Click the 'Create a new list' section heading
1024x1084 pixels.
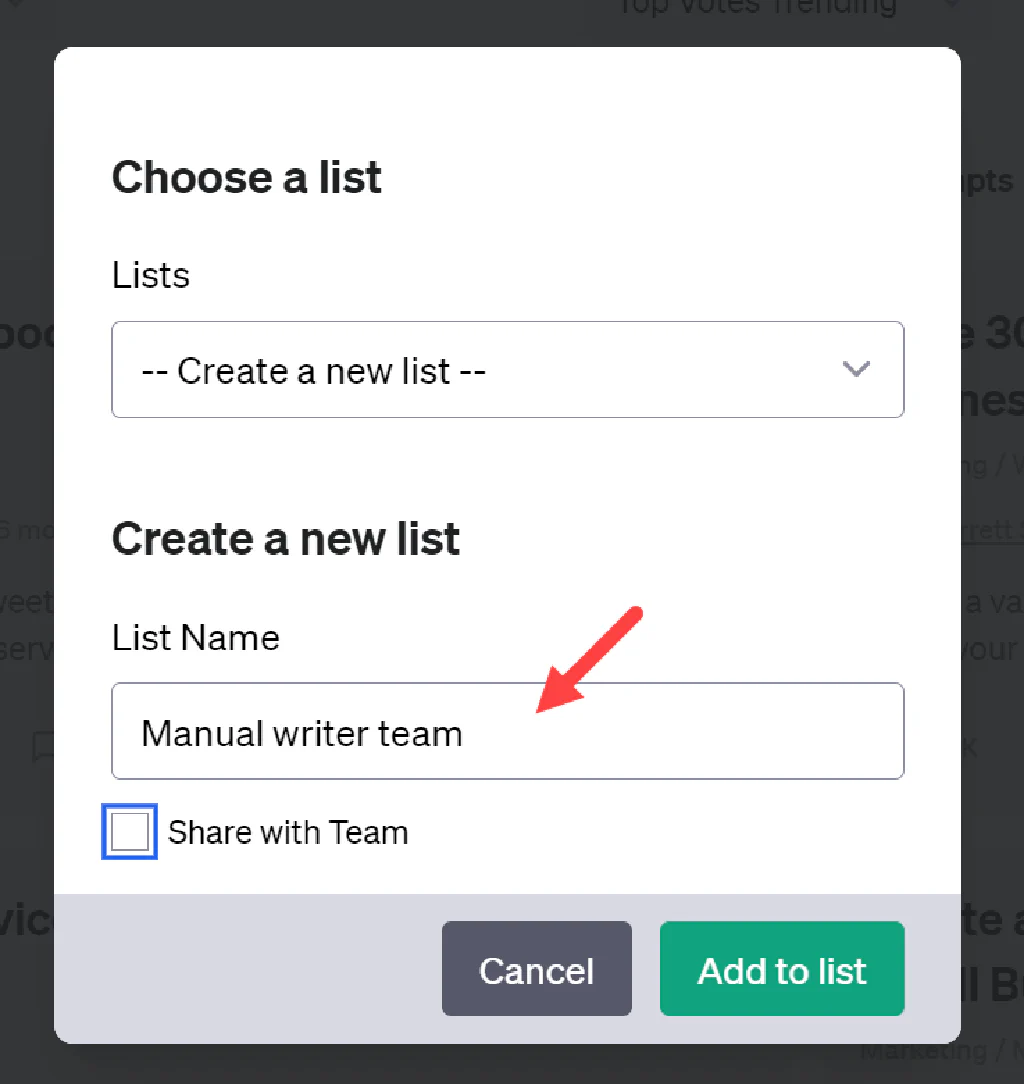tap(286, 539)
